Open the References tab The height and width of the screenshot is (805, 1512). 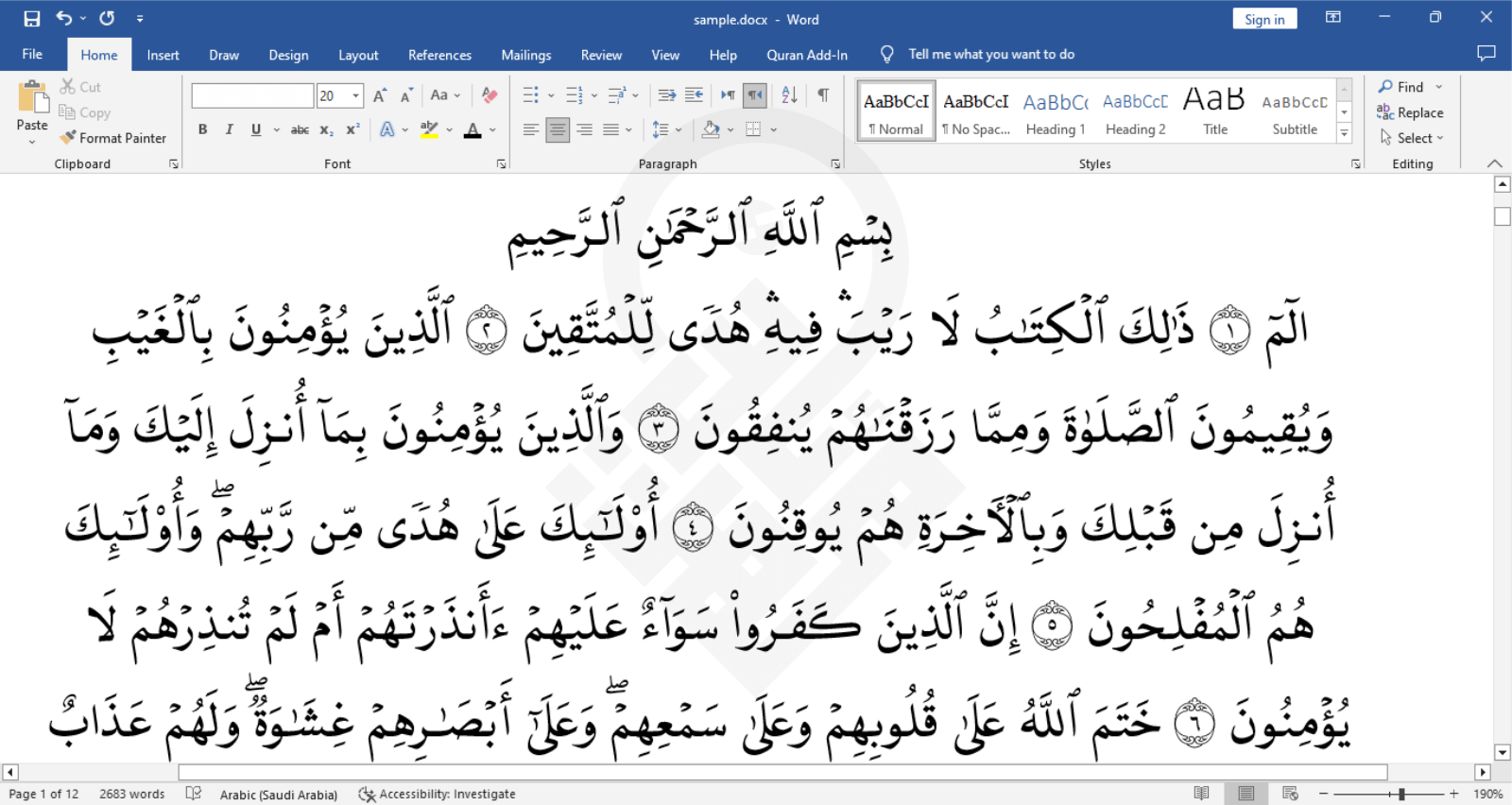tap(439, 55)
